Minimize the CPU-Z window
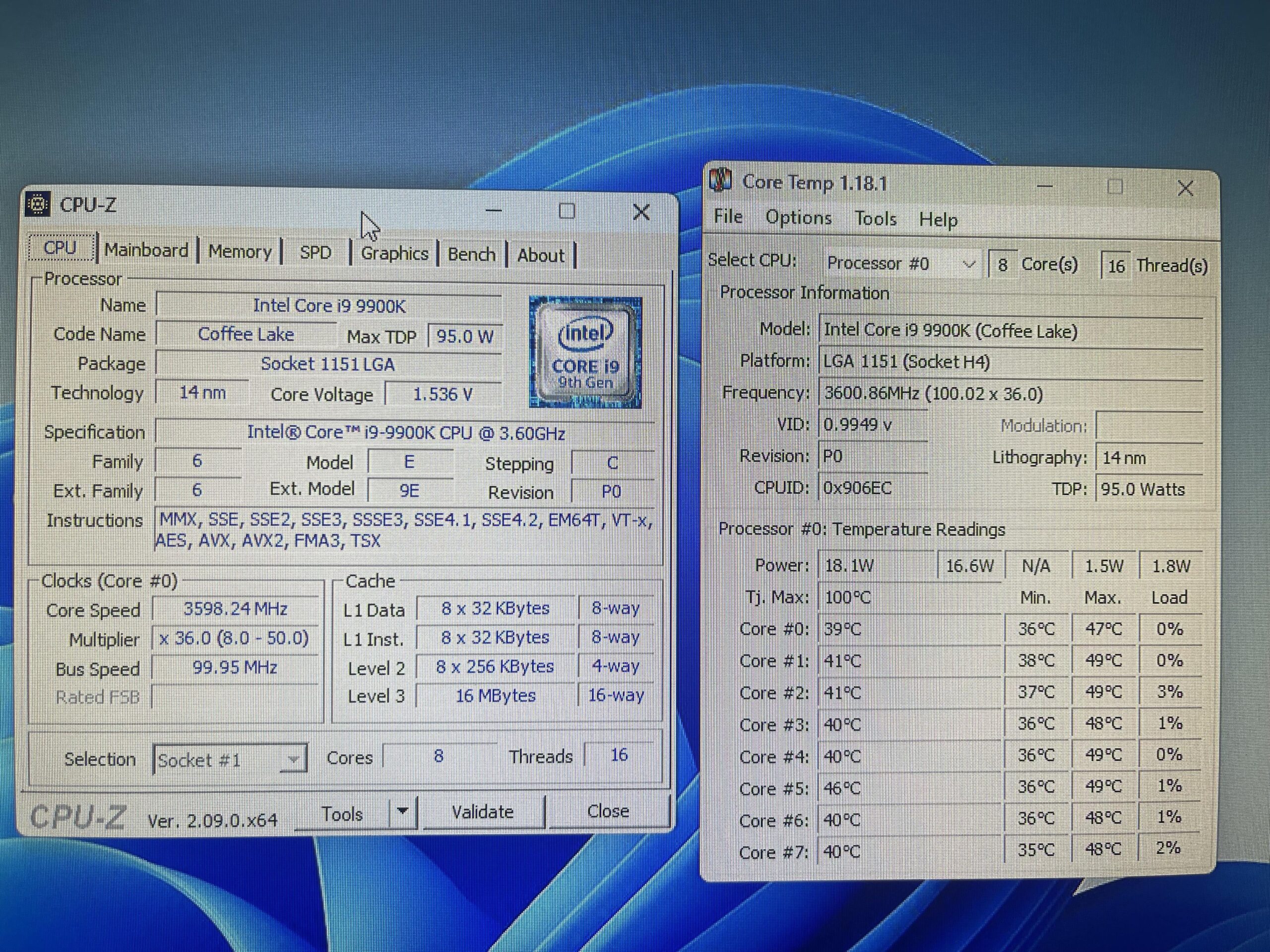This screenshot has width=1270, height=952. coord(493,211)
